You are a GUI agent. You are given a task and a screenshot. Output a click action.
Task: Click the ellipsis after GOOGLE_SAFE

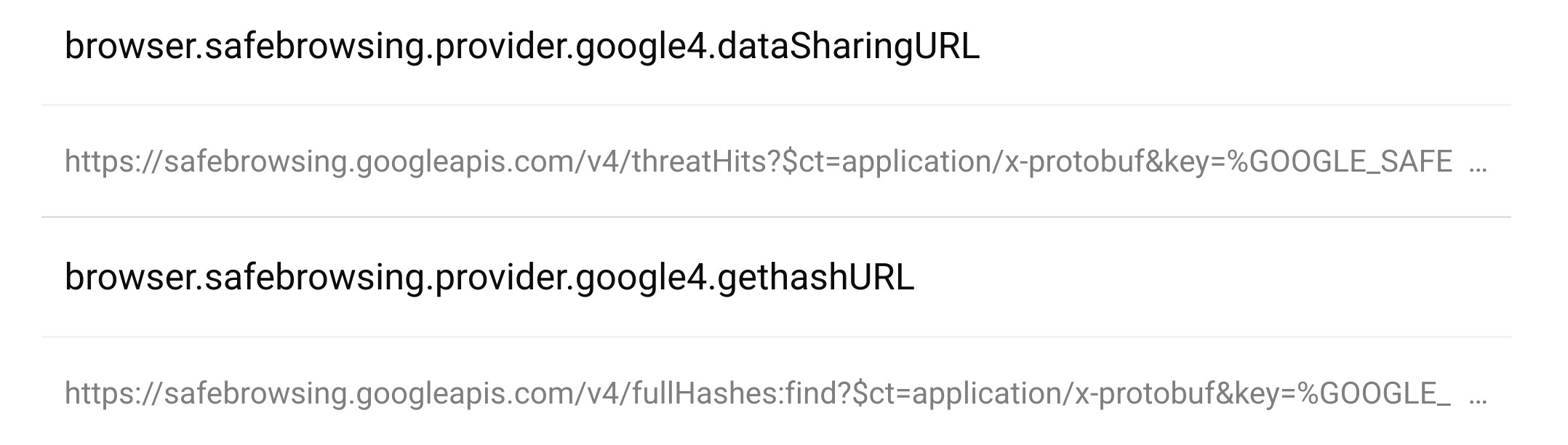[1478, 163]
